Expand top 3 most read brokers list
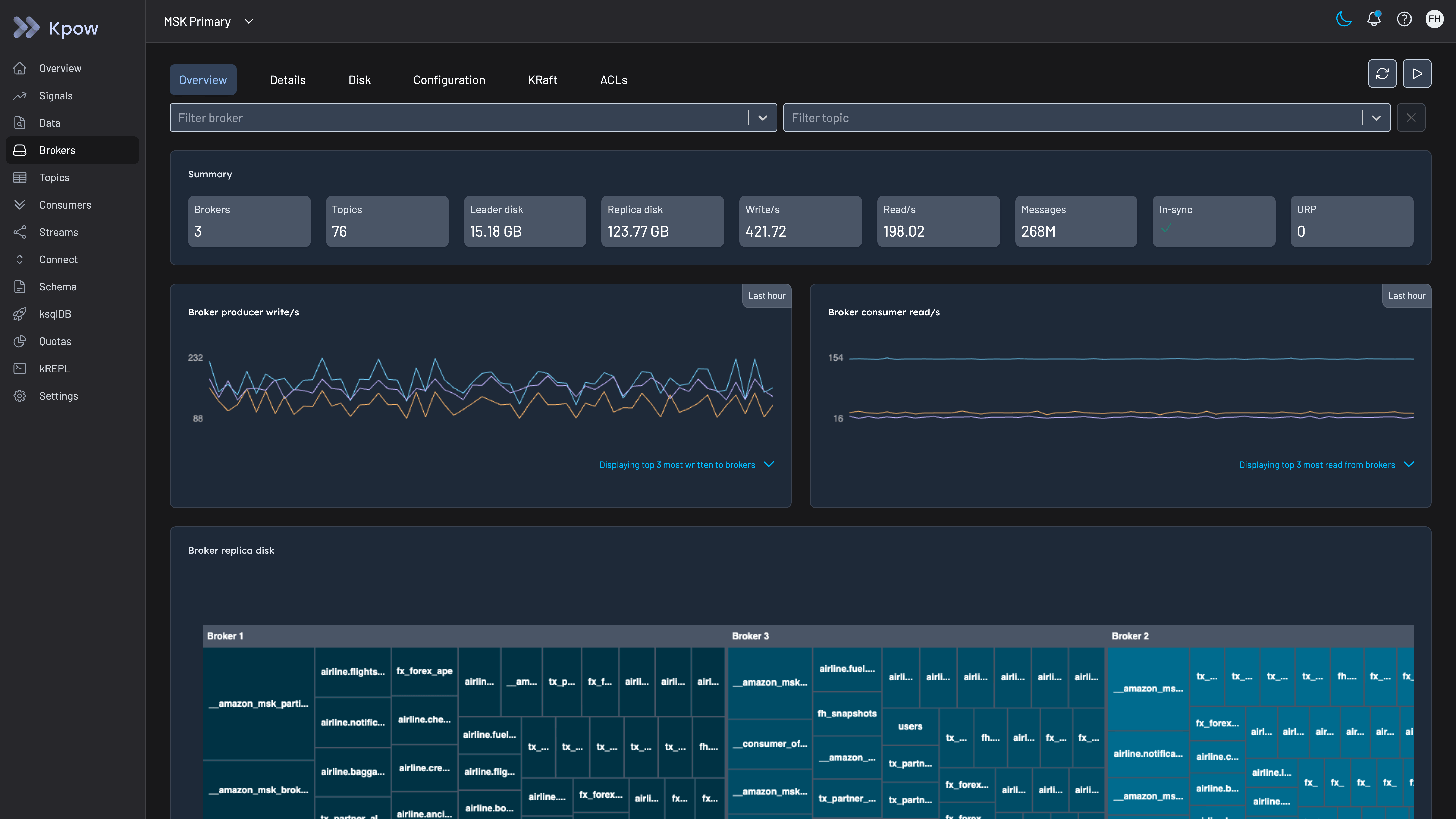The width and height of the screenshot is (1456, 819). click(1326, 465)
